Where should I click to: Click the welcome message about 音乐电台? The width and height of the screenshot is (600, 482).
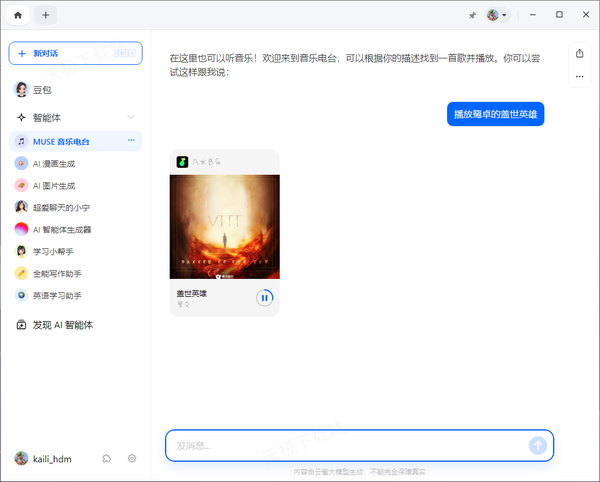coord(355,65)
